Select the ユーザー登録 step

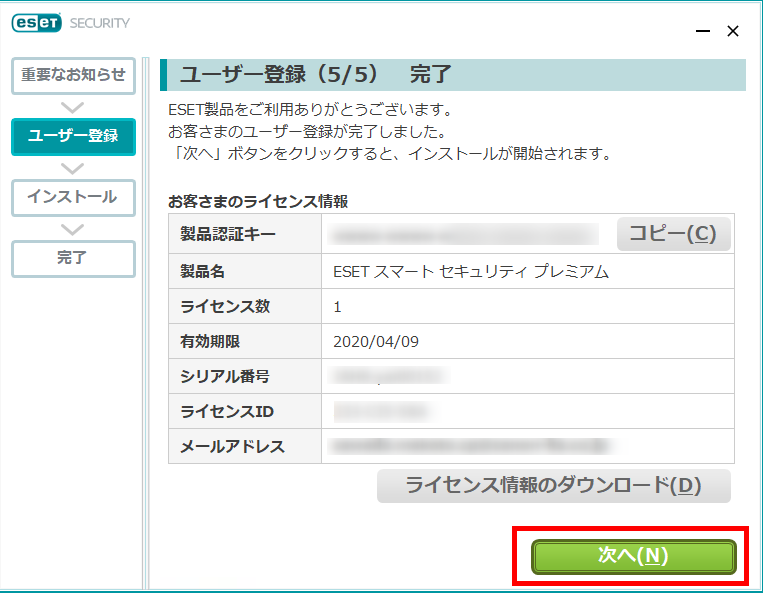(73, 136)
